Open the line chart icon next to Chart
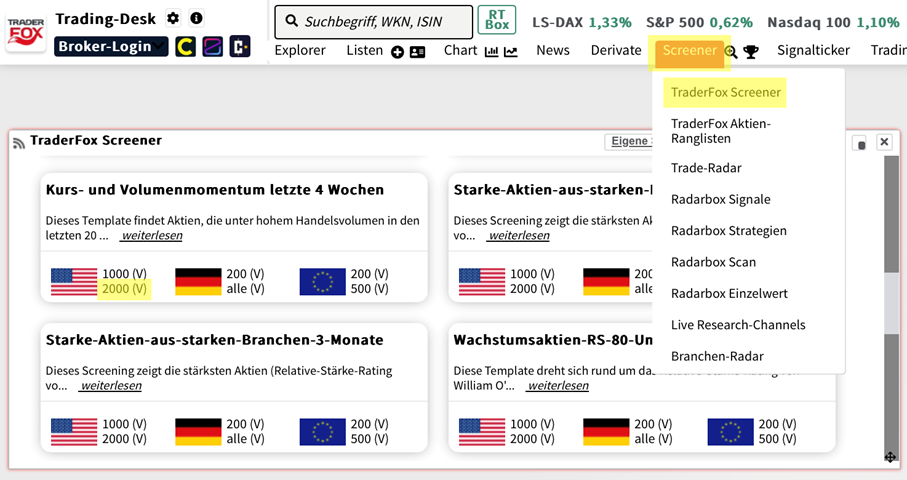 [510, 52]
